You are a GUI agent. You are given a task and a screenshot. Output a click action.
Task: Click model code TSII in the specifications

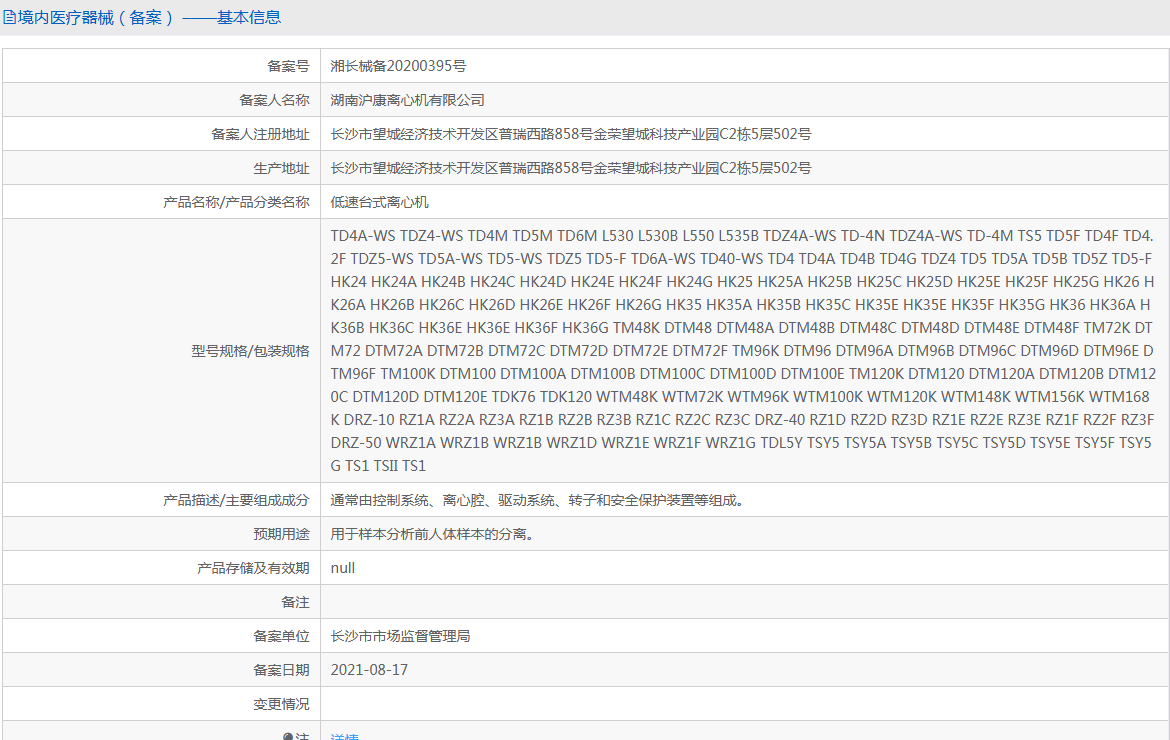386,466
